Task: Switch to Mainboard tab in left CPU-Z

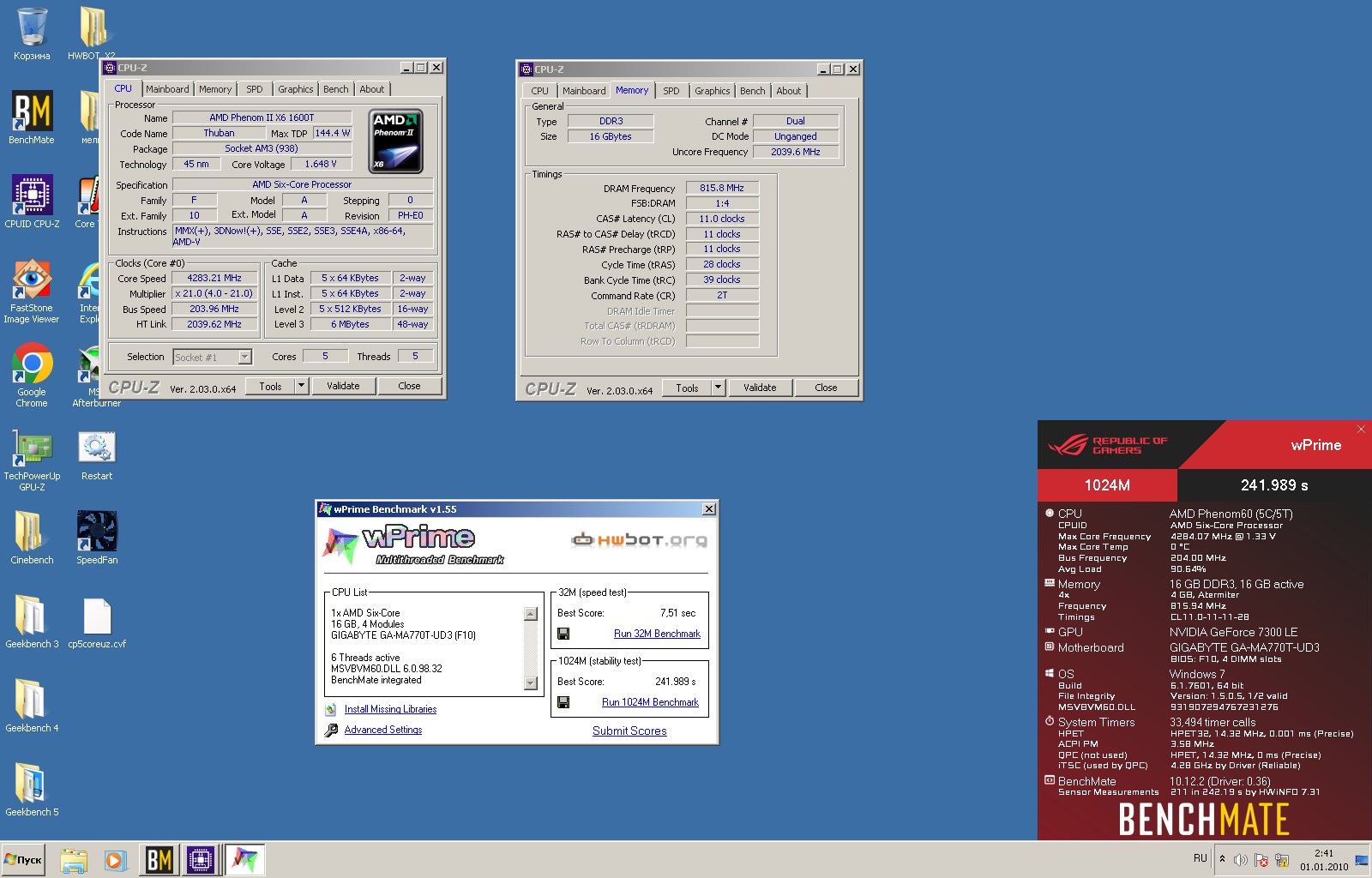Action: click(167, 89)
